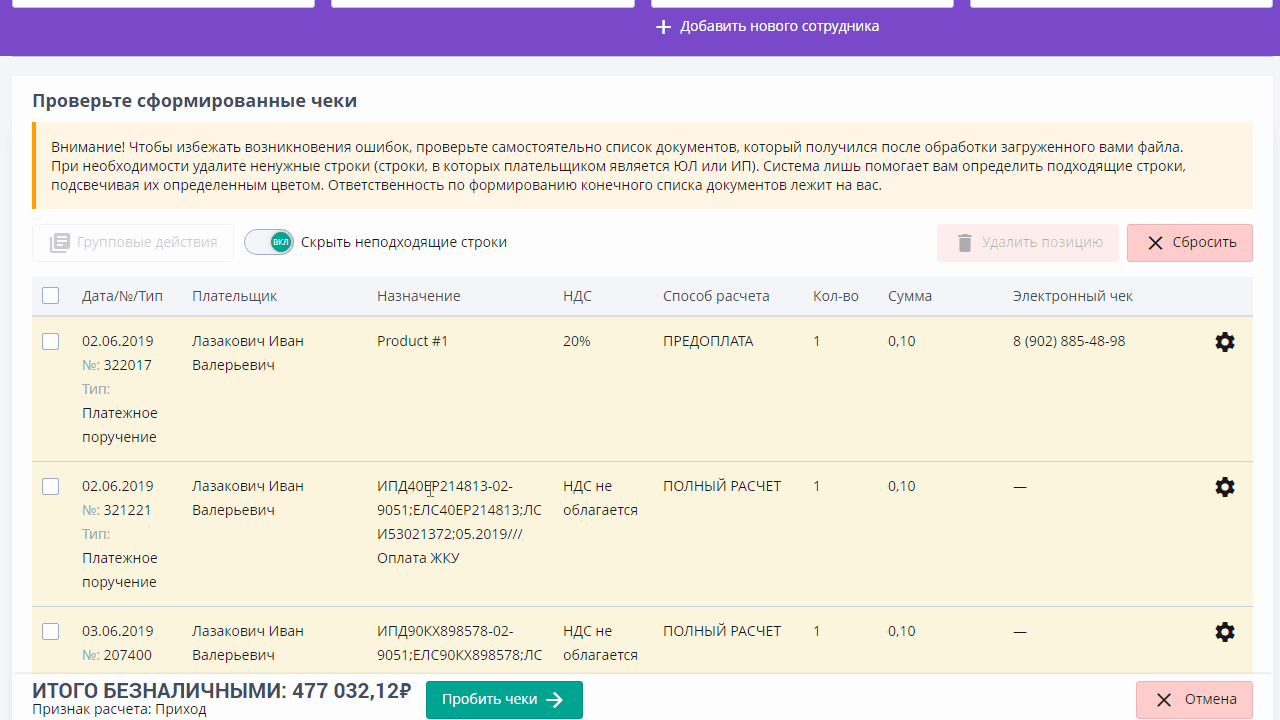
Task: Click the Признак расчета: Приход text
Action: pyautogui.click(x=119, y=709)
